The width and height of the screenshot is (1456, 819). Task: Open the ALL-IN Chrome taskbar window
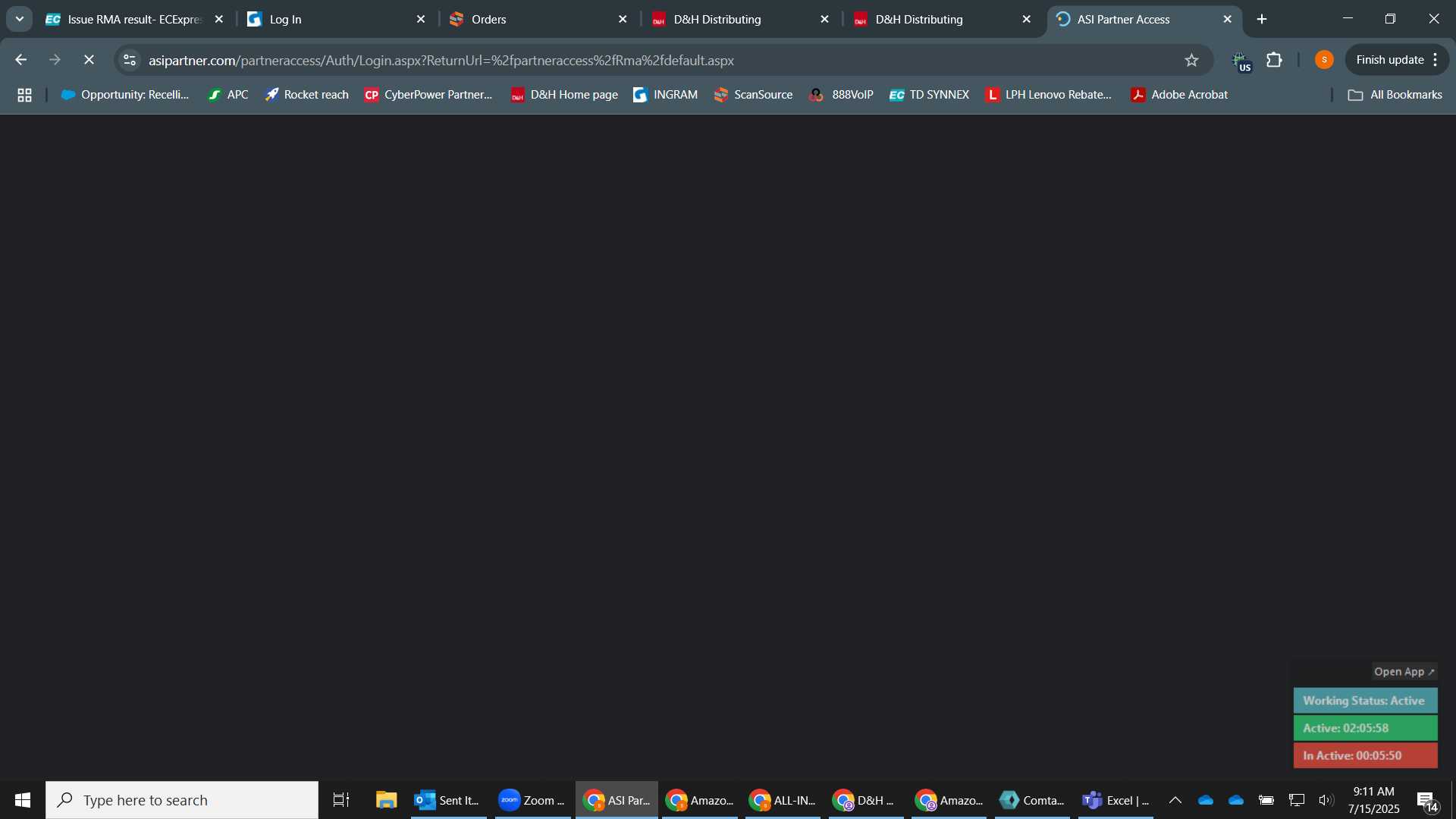(x=783, y=800)
